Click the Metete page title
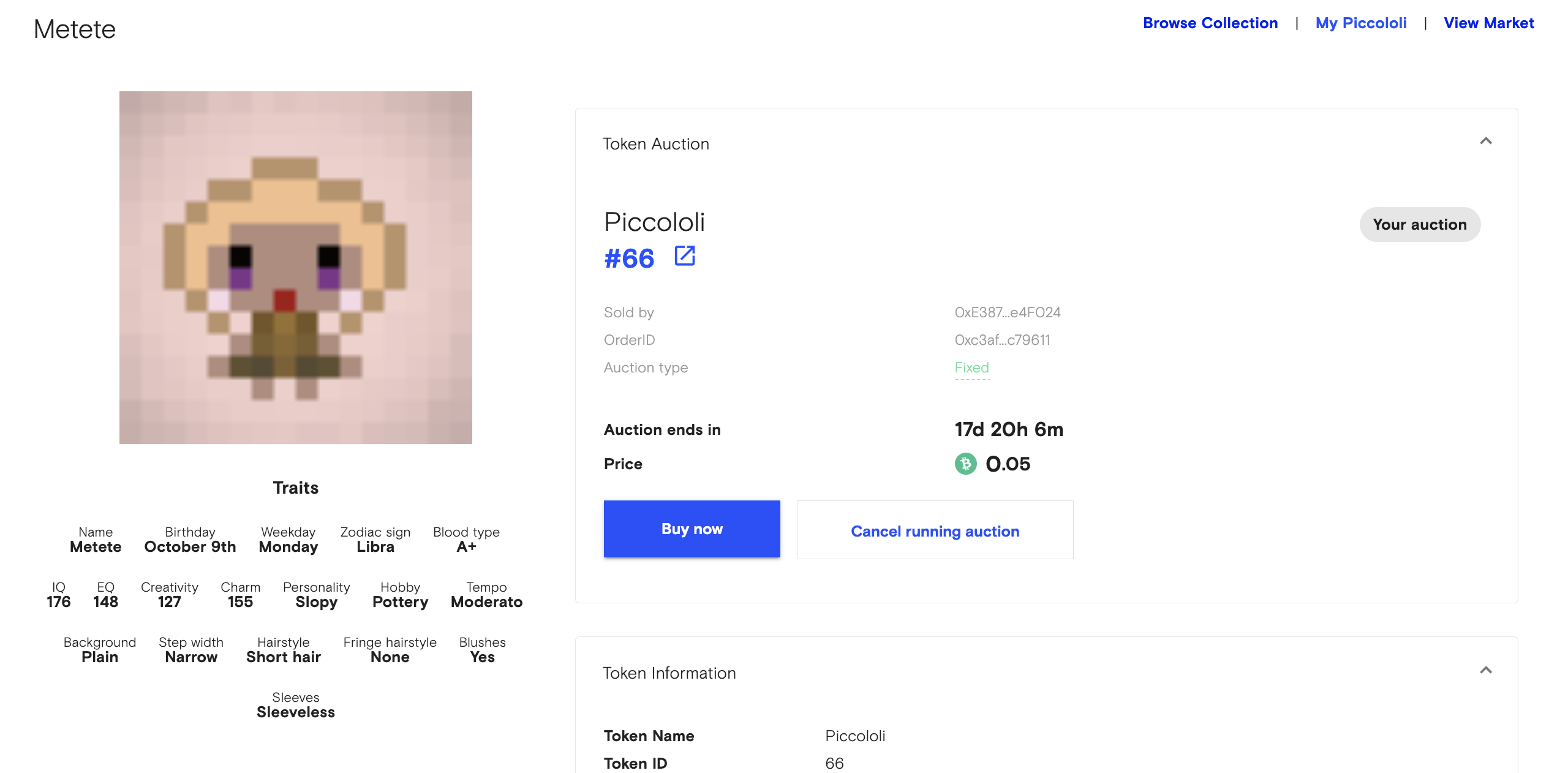The height and width of the screenshot is (773, 1568). pyautogui.click(x=75, y=29)
